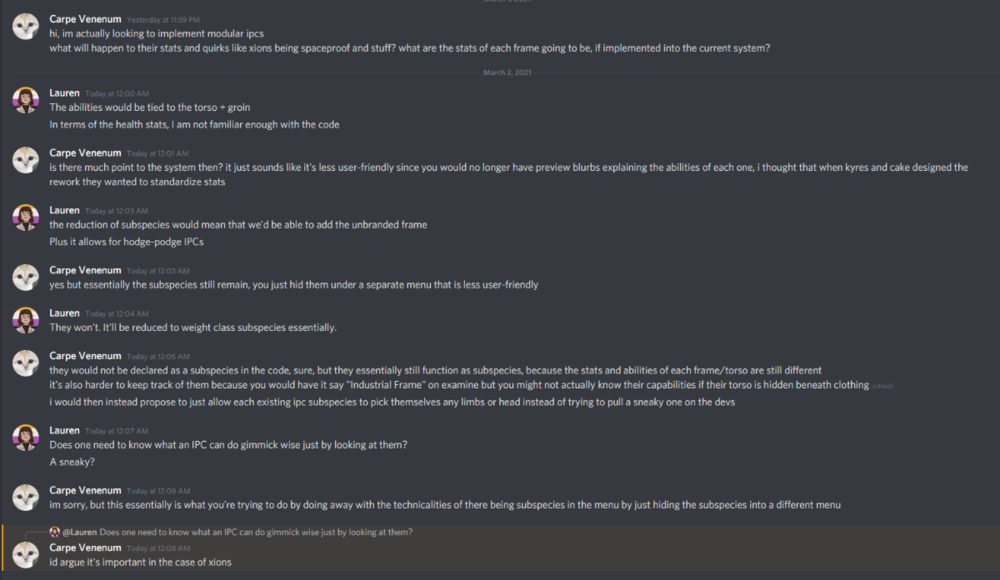
Task: Open Lauren's avatar beside her 12:00 AM message
Action: [x=25, y=100]
